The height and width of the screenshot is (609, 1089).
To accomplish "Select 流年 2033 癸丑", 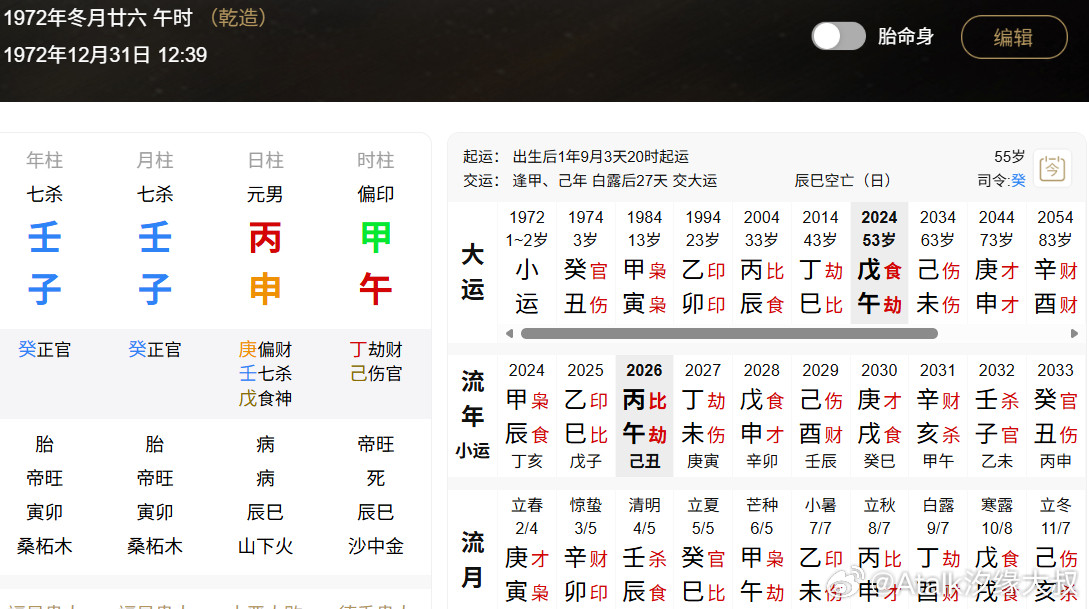I will [1056, 415].
